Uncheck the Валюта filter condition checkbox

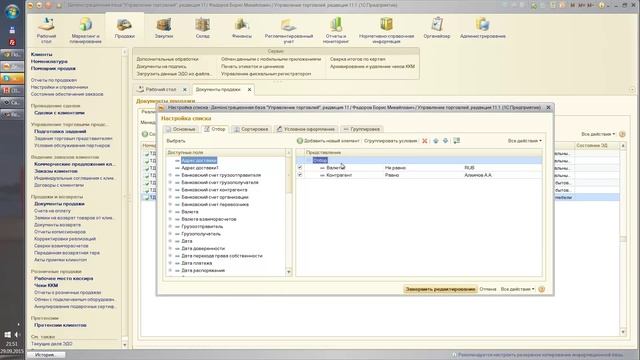(300, 167)
